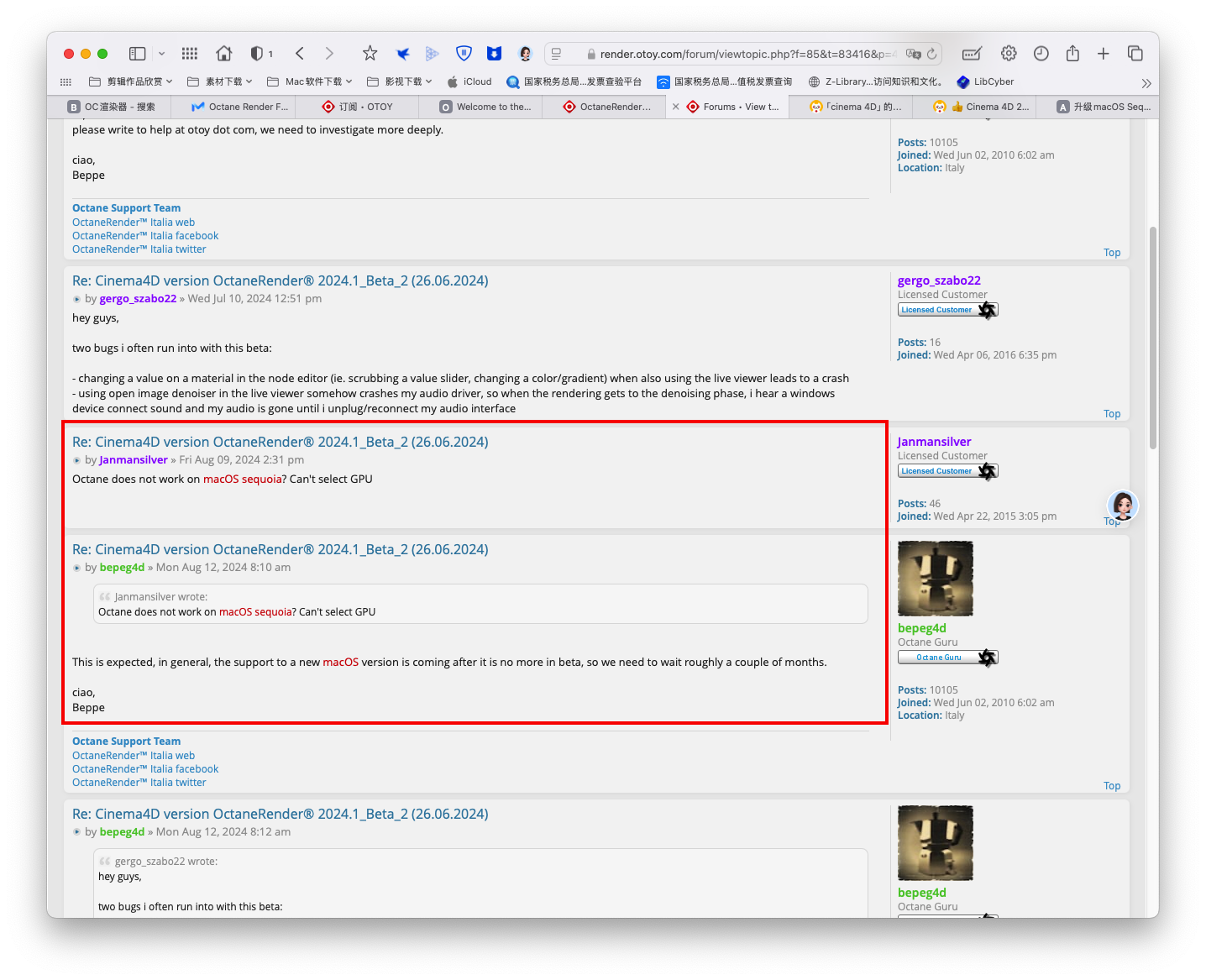Expand the 素材下载 bookmarks folder
This screenshot has width=1206, height=980.
pos(219,81)
